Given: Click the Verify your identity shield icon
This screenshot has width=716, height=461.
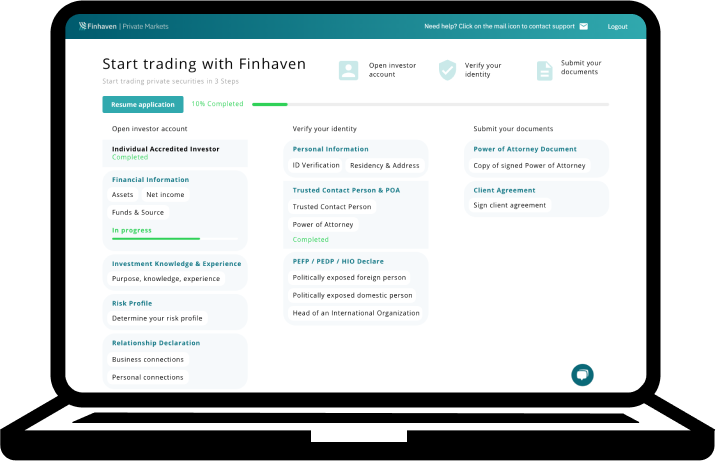Looking at the screenshot, I should pyautogui.click(x=447, y=70).
